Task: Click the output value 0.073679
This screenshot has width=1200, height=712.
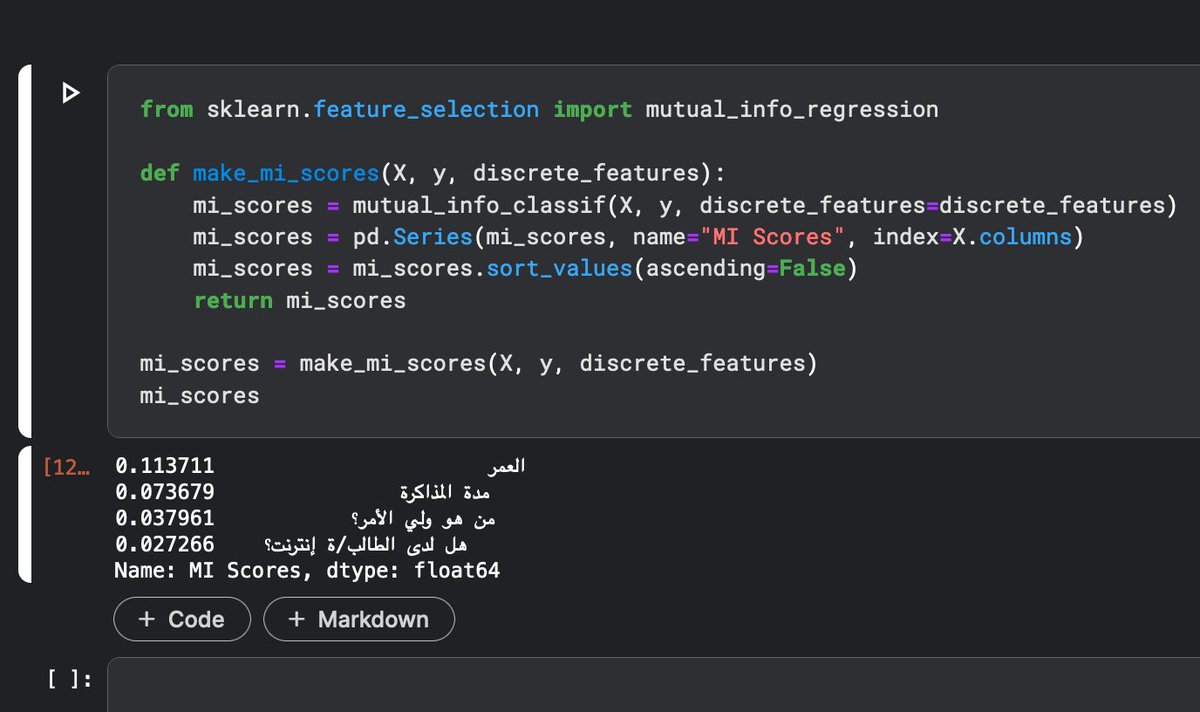Action: click(164, 492)
